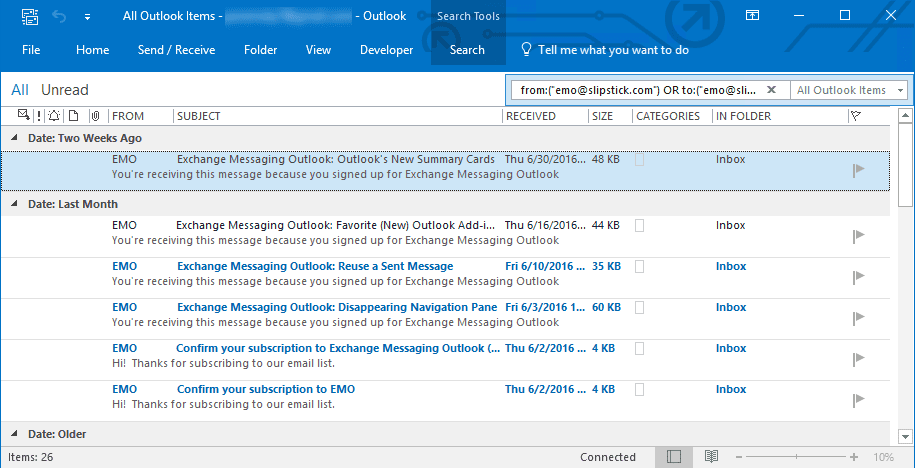
Task: Open the Send / Receive tab
Action: click(176, 50)
